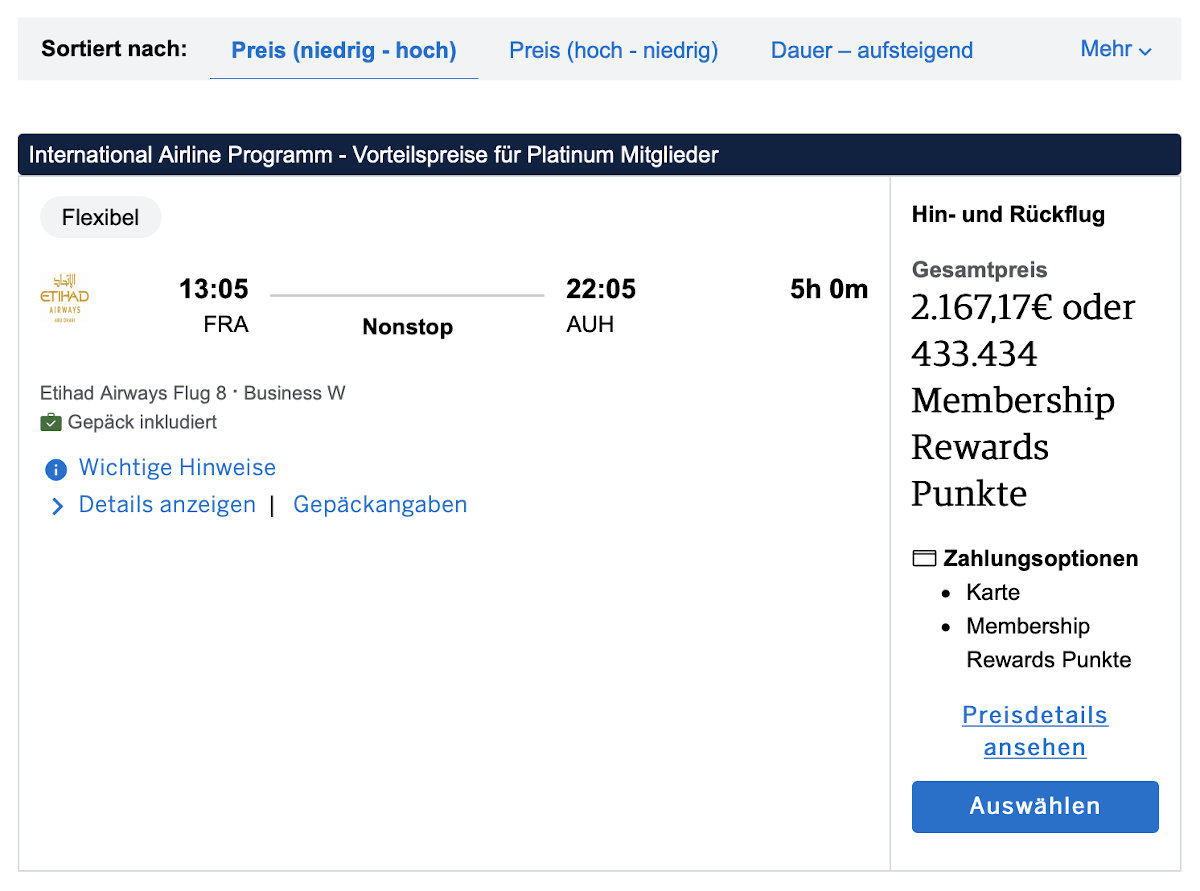Click the International Airline Programm header banner
This screenshot has height=891, width=1200.
click(599, 155)
